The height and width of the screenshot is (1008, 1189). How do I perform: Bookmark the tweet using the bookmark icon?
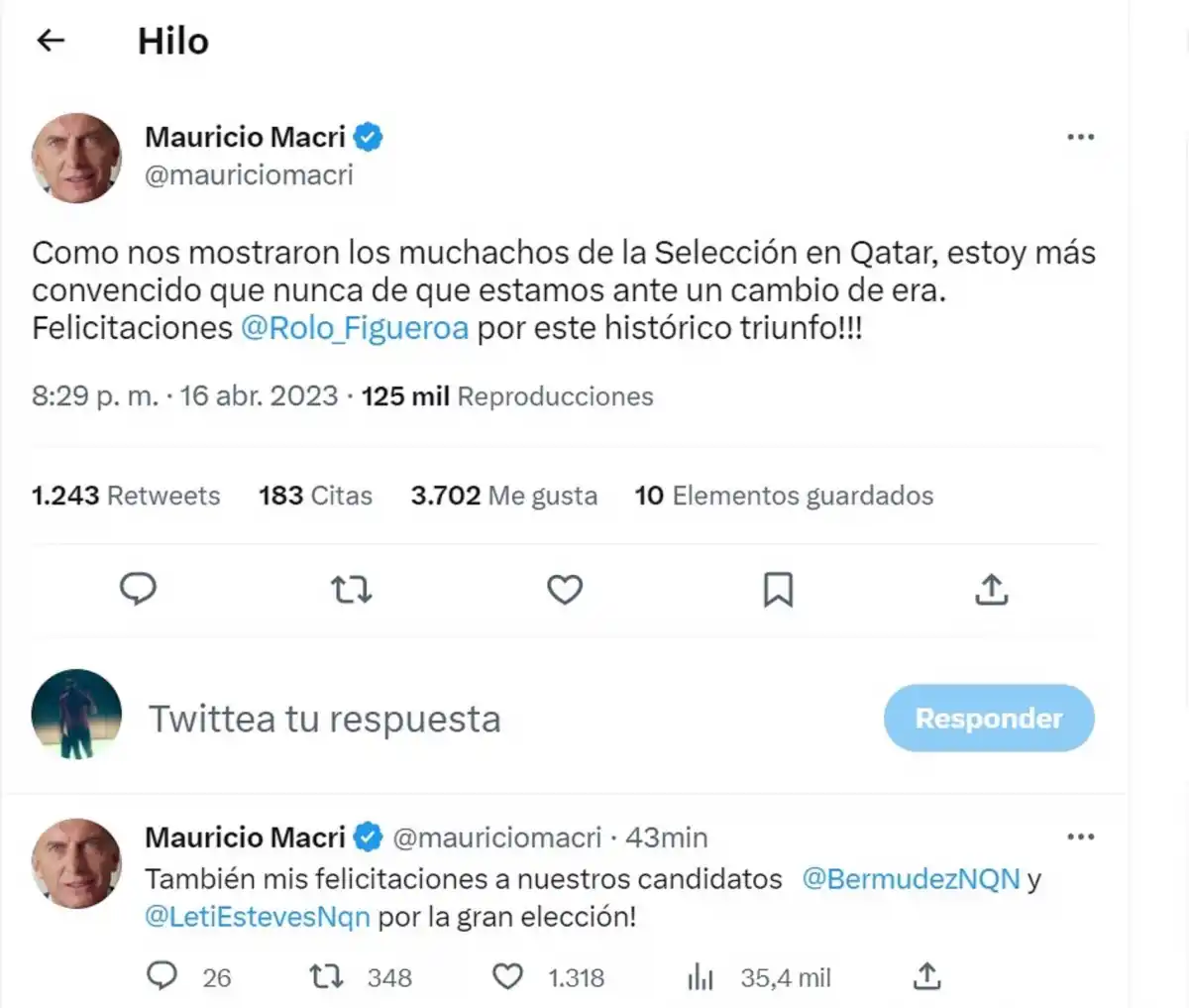click(x=778, y=589)
